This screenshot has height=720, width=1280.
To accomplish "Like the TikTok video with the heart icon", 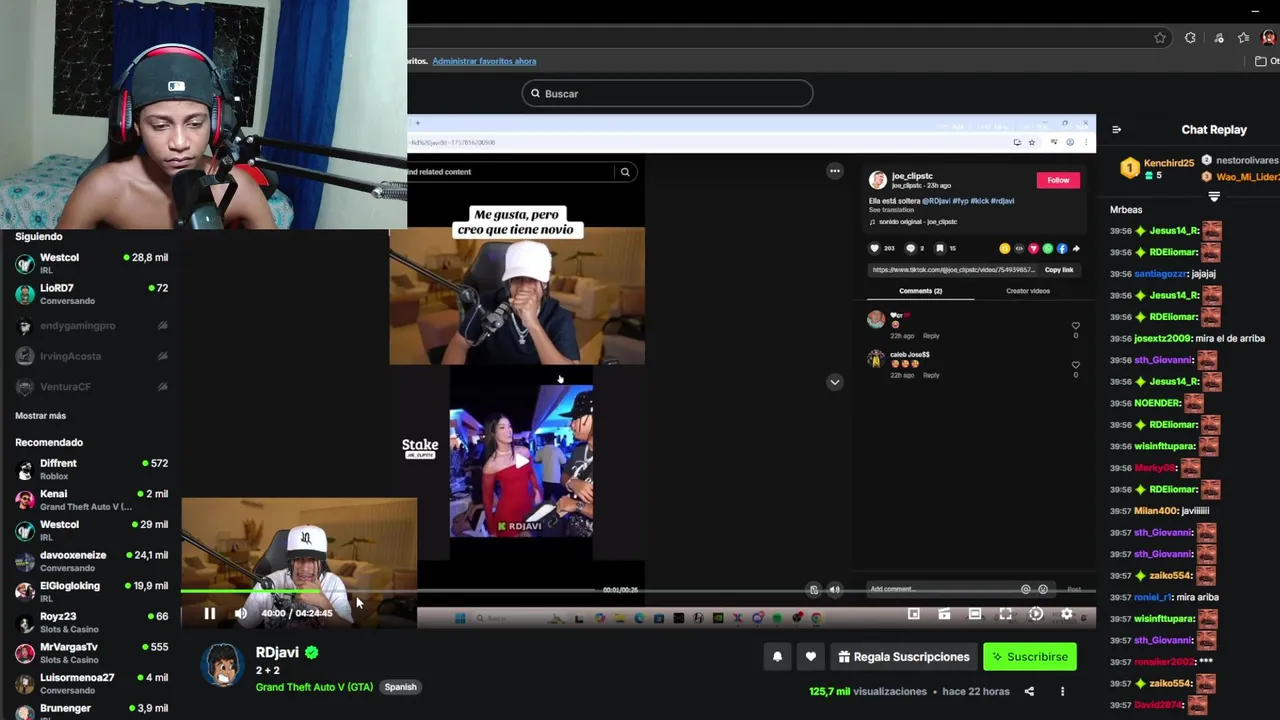I will pos(875,248).
